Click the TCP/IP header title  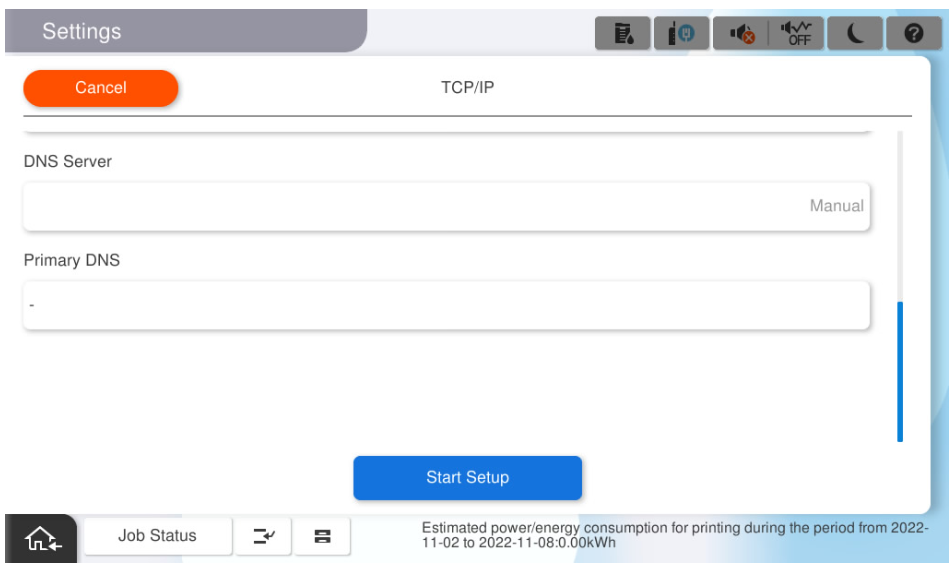click(x=468, y=87)
